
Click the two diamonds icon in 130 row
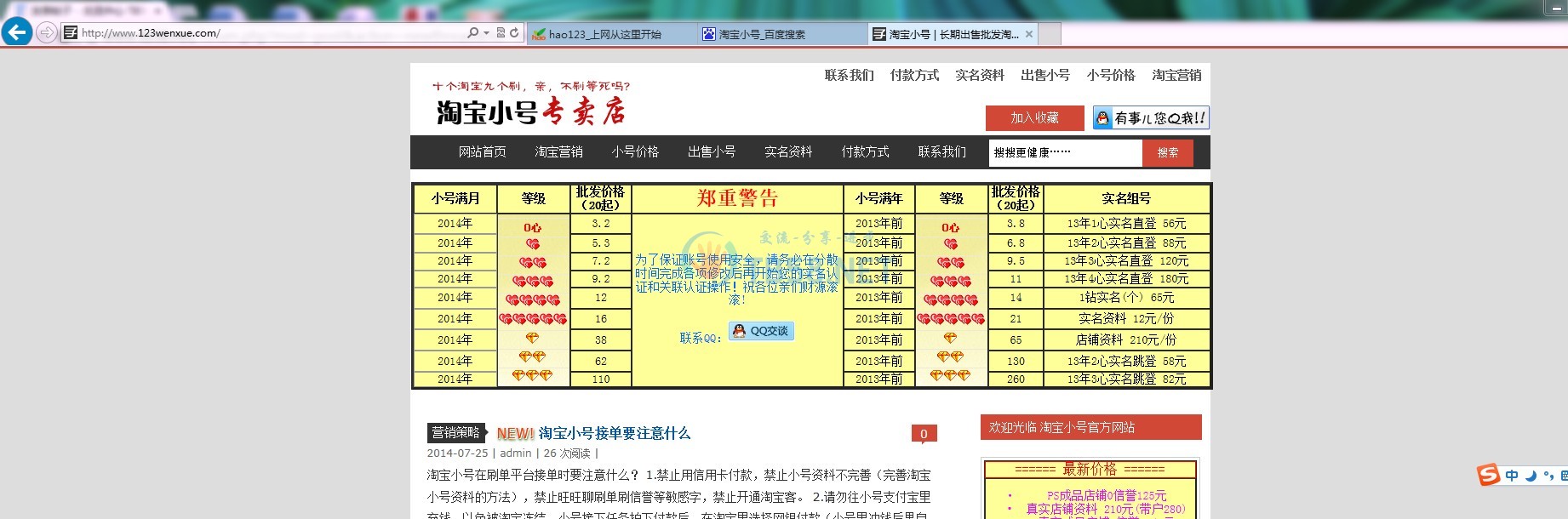coord(951,357)
